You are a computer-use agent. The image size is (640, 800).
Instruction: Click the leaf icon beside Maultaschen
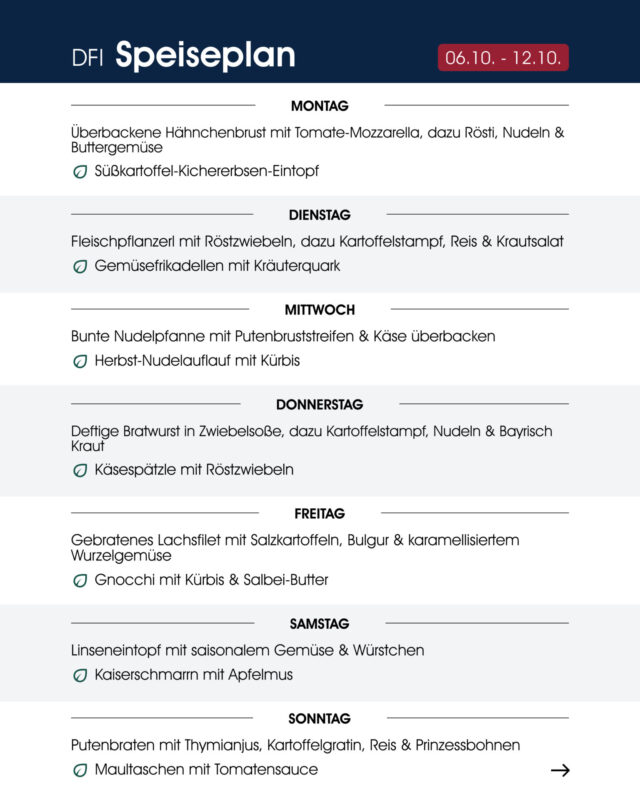click(80, 770)
